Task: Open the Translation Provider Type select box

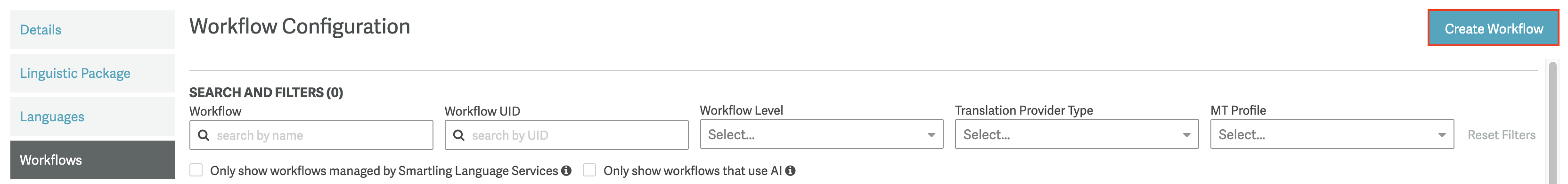Action: pos(1077,134)
